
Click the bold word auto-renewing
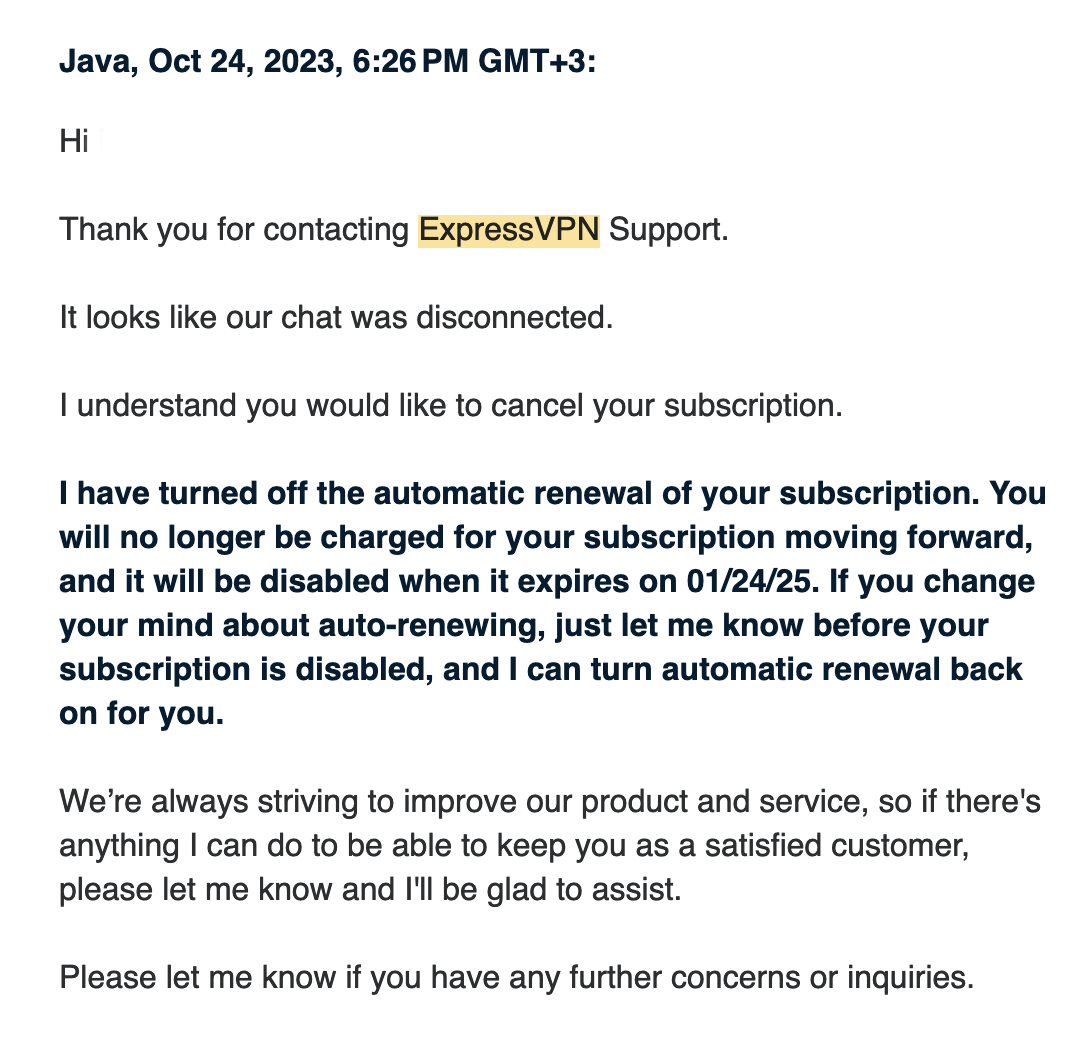[x=426, y=626]
